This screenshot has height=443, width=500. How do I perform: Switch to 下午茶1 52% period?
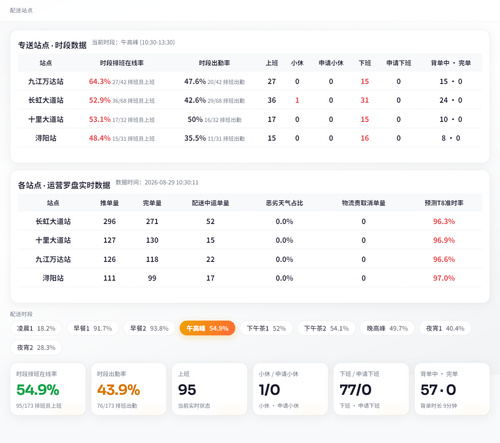(266, 328)
